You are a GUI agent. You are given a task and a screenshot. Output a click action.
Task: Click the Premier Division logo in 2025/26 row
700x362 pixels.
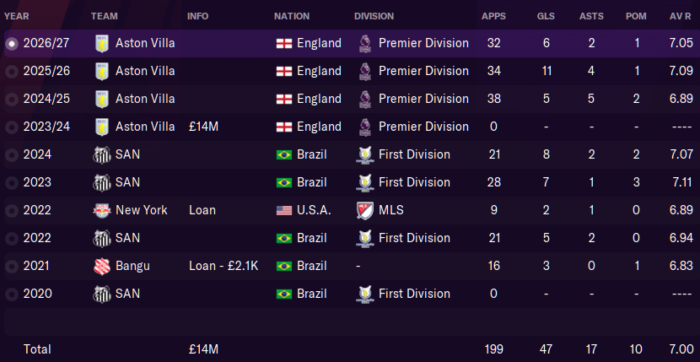click(365, 71)
